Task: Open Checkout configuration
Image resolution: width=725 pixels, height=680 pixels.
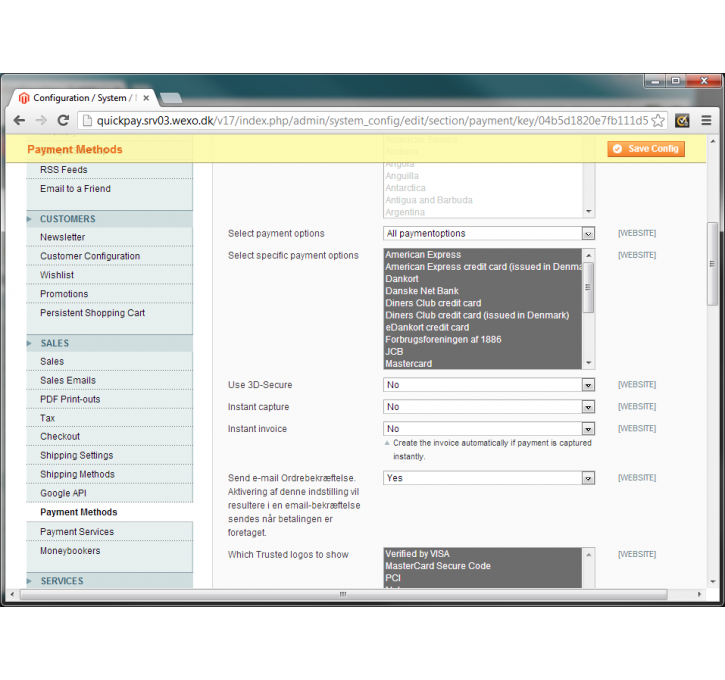Action: [x=60, y=436]
